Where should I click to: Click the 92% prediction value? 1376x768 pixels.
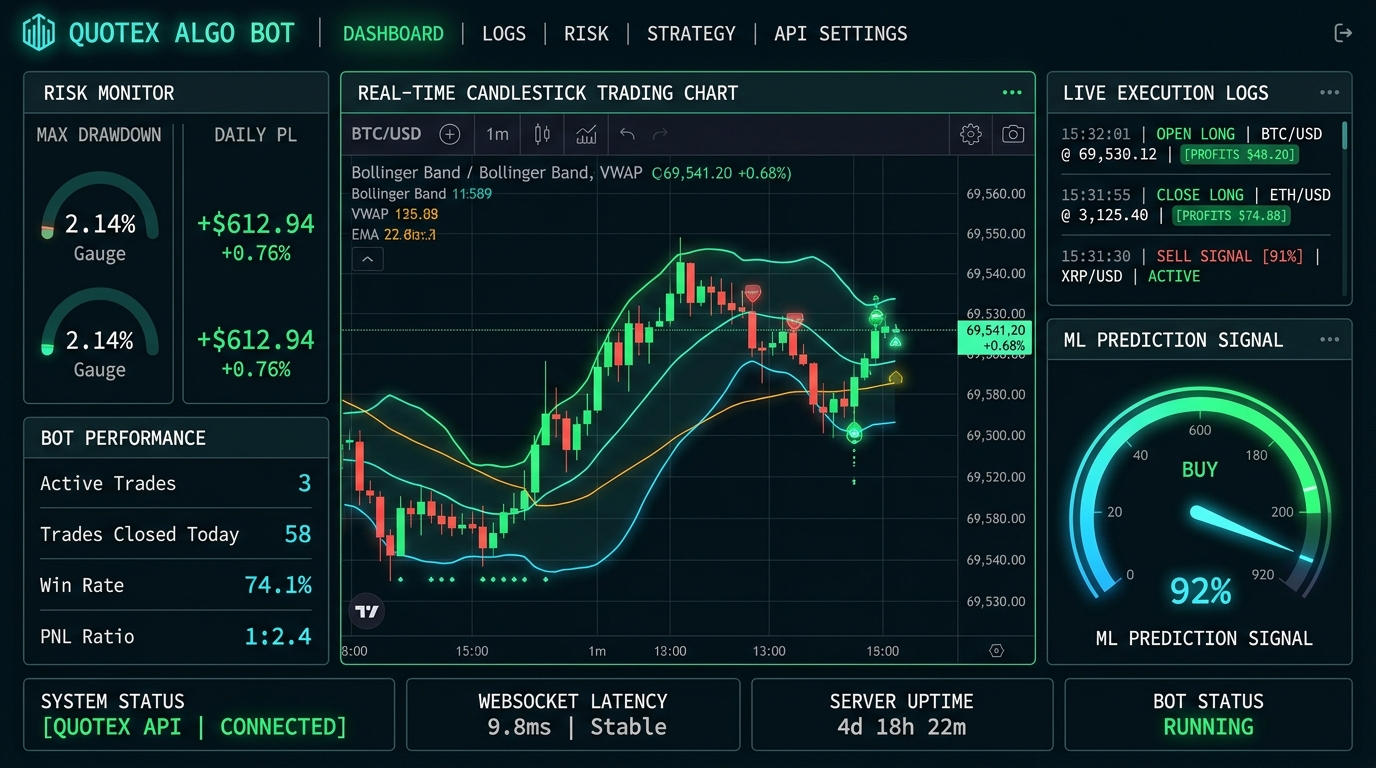1200,591
